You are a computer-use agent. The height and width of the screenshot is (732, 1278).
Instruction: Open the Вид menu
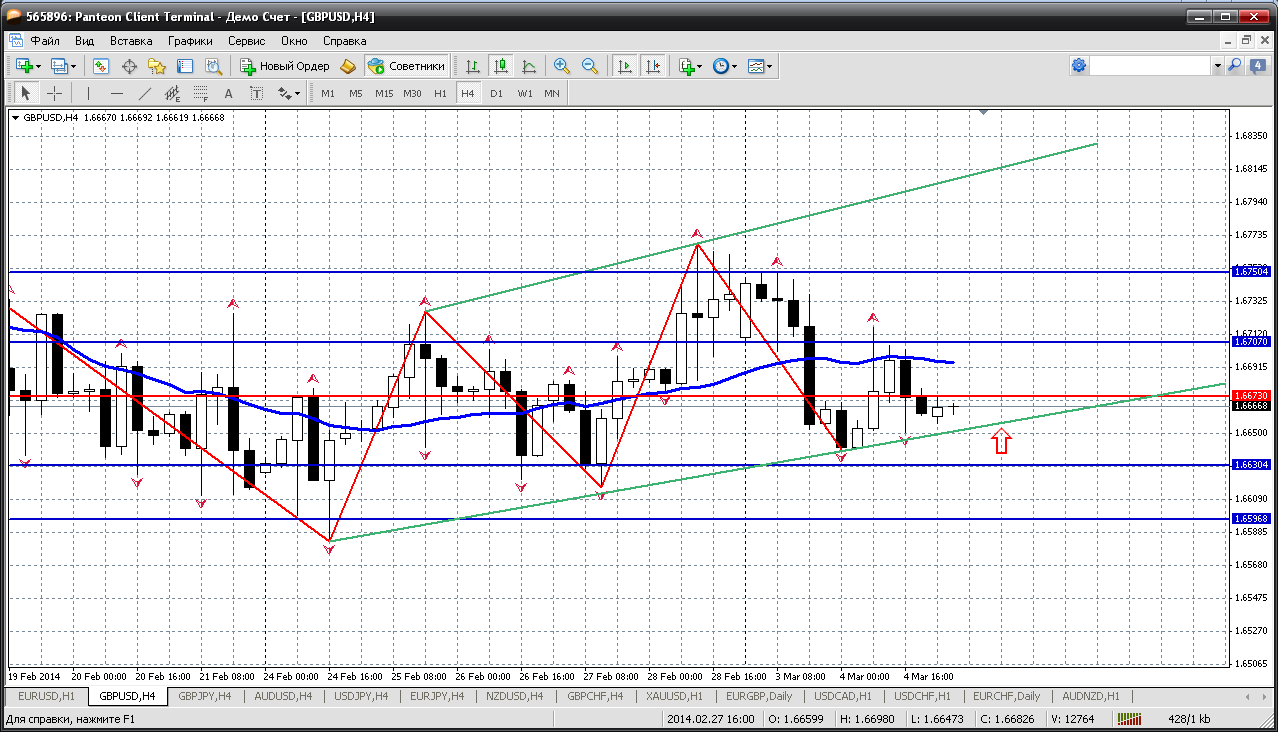coord(85,41)
